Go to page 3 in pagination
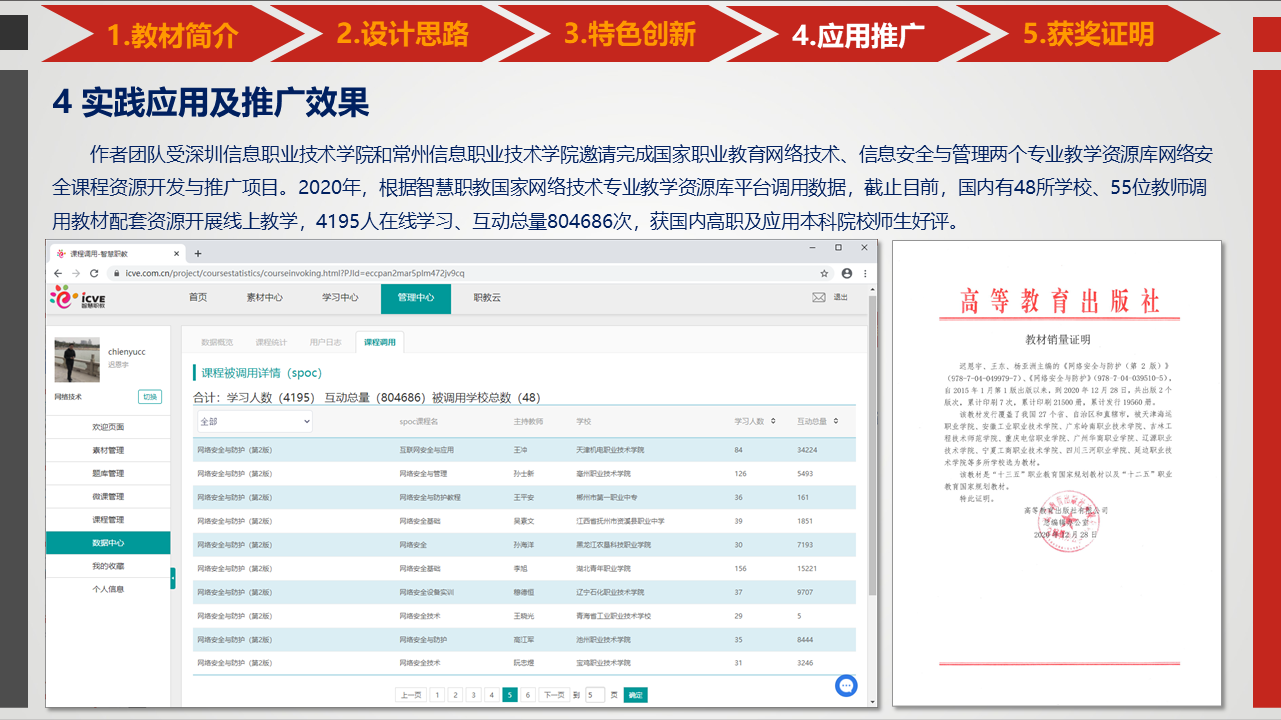 click(473, 695)
